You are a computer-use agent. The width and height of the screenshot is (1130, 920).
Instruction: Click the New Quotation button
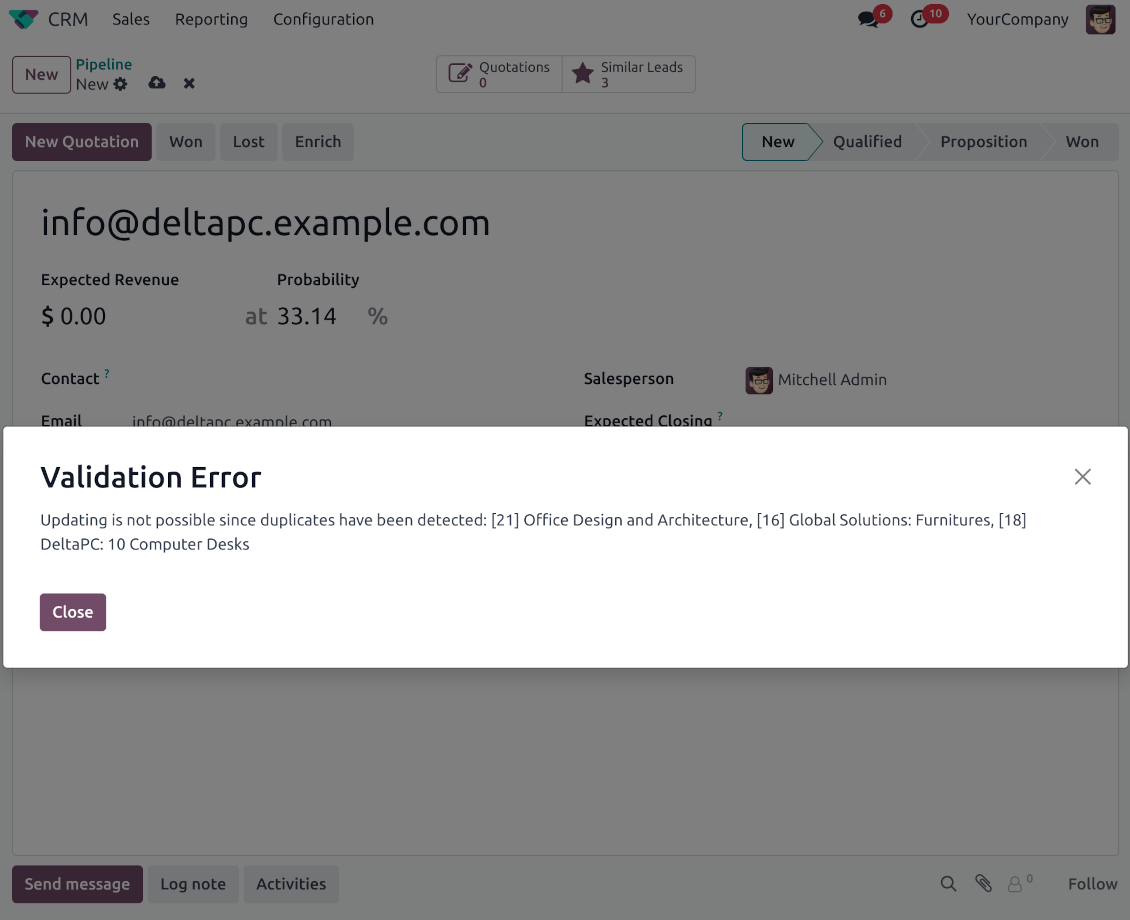pos(81,142)
